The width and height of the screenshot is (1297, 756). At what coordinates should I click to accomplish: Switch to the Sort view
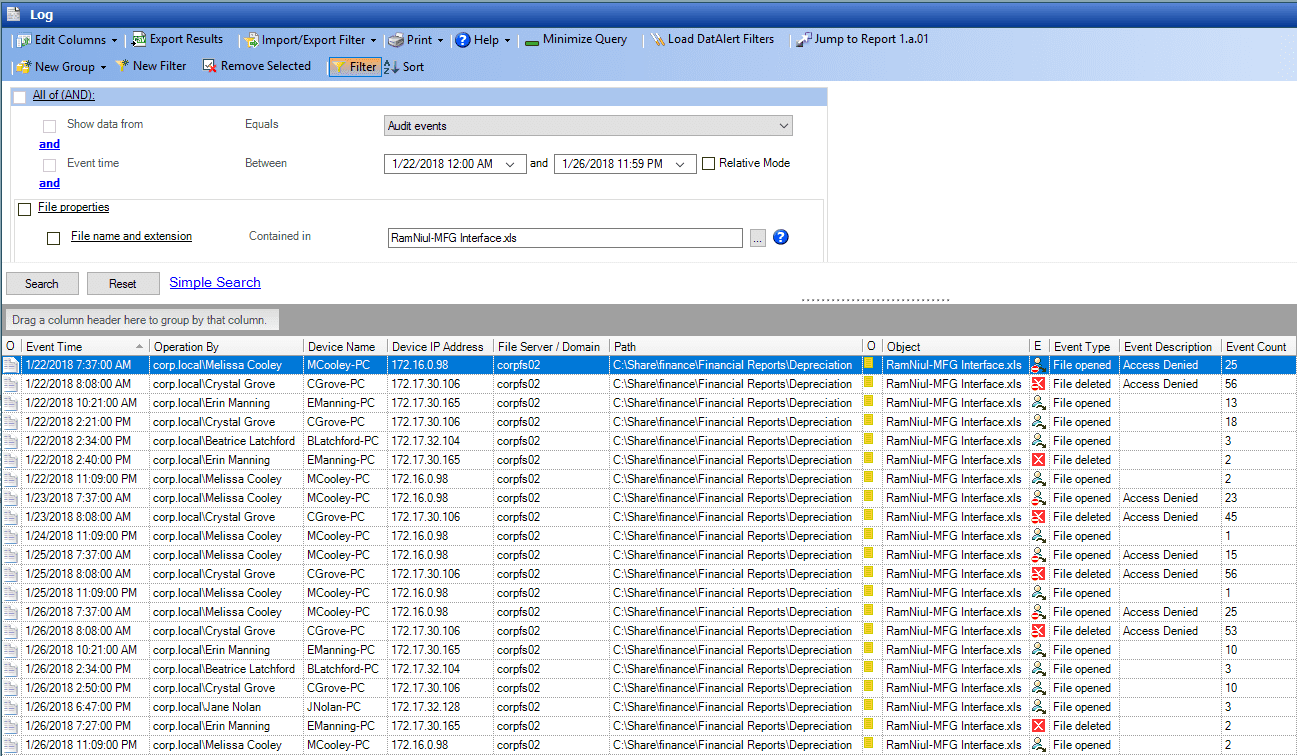coord(404,67)
